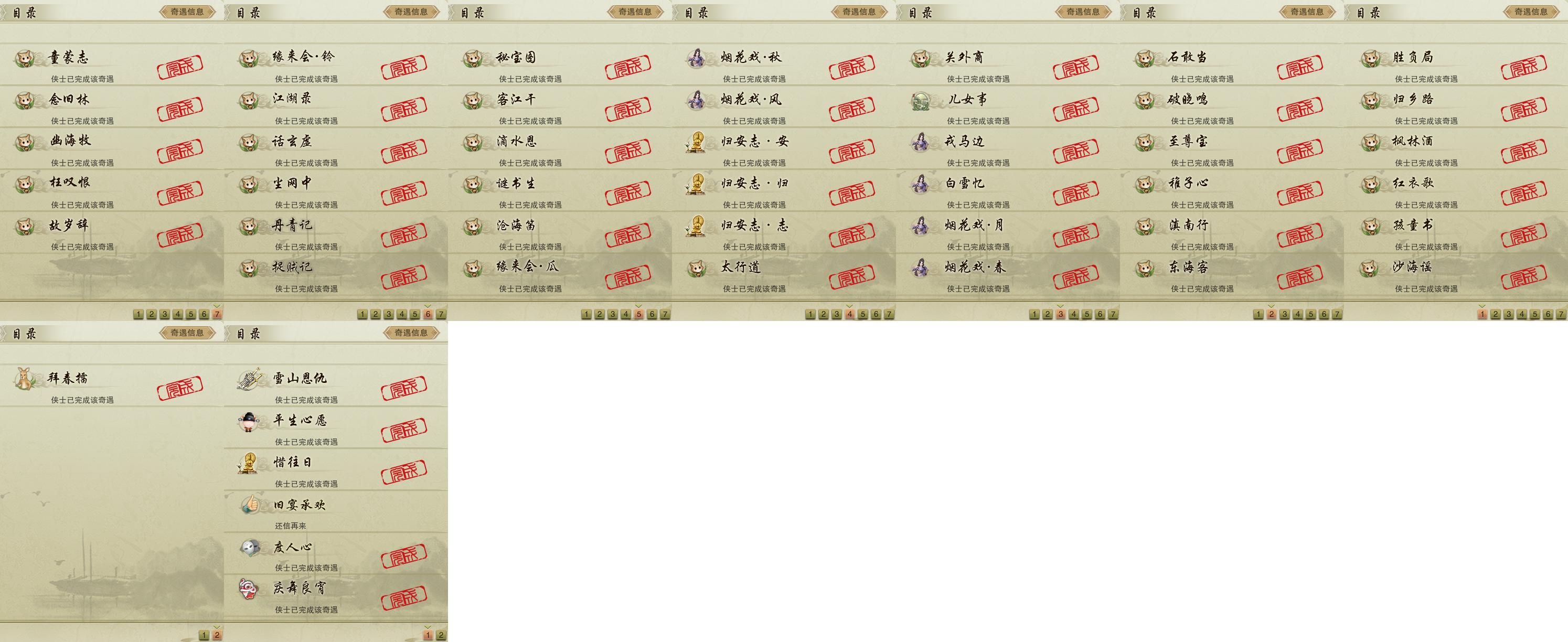Click the purple lady icon for 烟花戏·秋
Viewport: 1568px width, 642px height.
(696, 57)
